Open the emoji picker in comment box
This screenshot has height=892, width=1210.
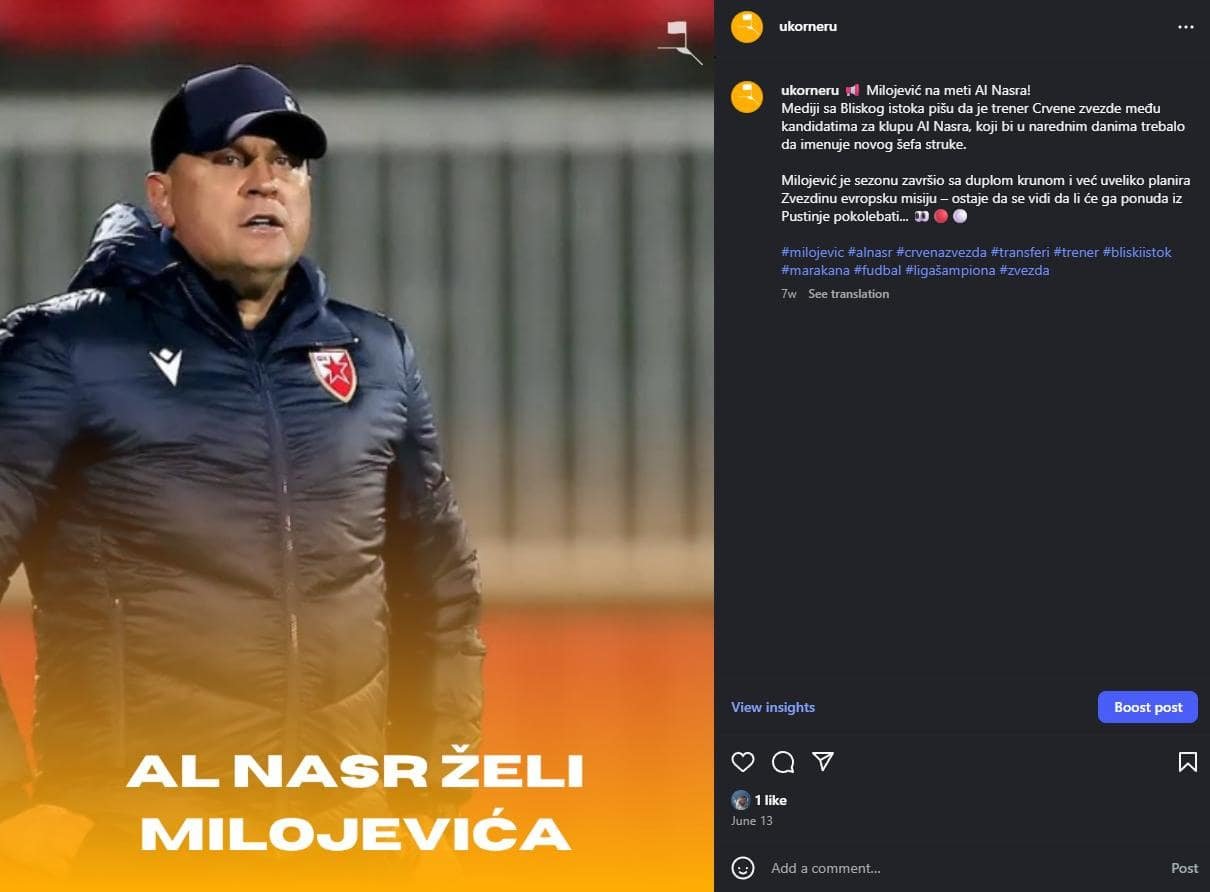coord(743,867)
